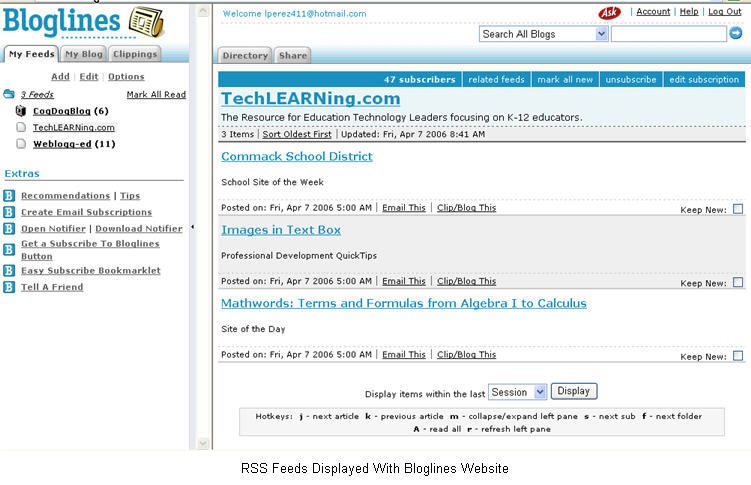Open the Account link

(653, 11)
